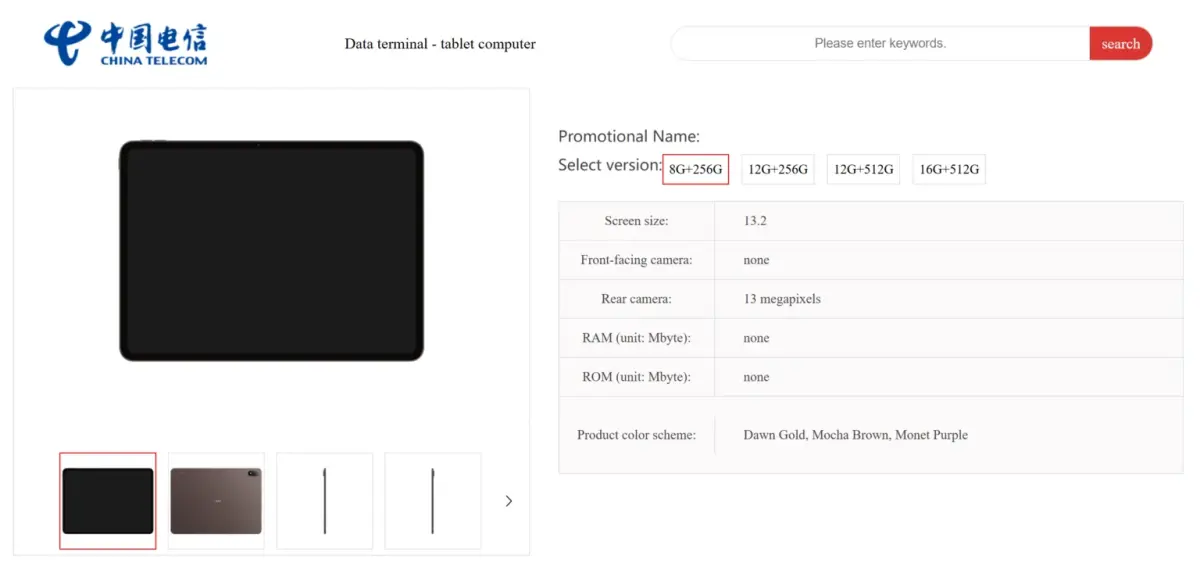
Task: Click the Product color scheme row label
Action: [x=636, y=435]
